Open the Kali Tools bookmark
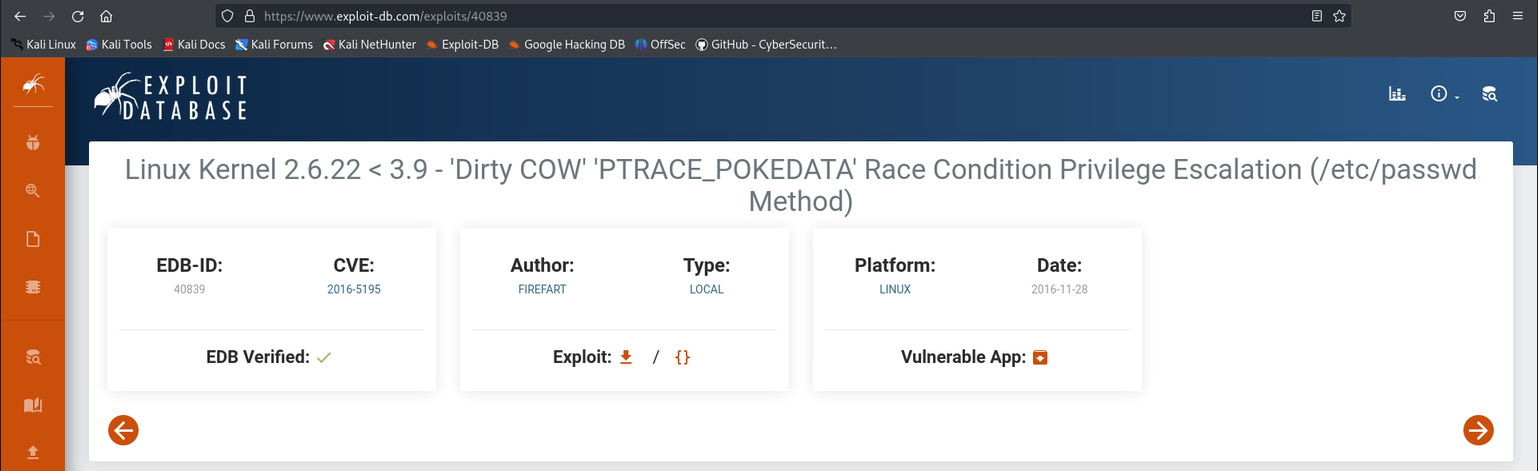 tap(118, 44)
